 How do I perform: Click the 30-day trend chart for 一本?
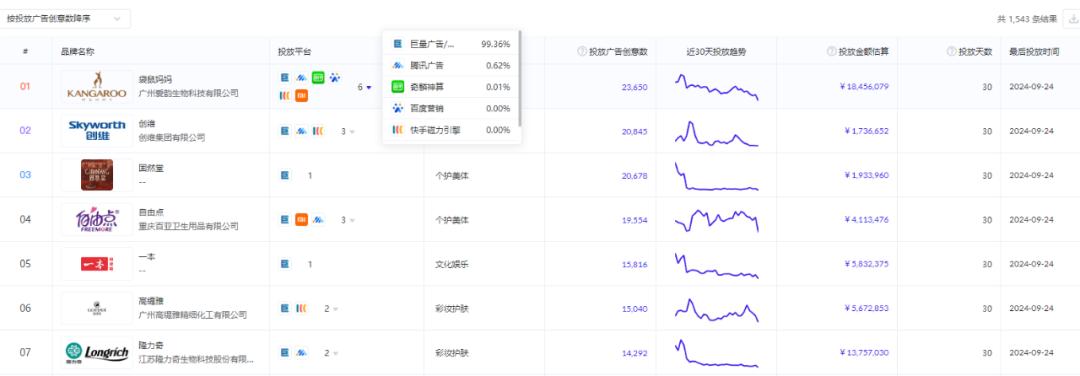(x=716, y=266)
